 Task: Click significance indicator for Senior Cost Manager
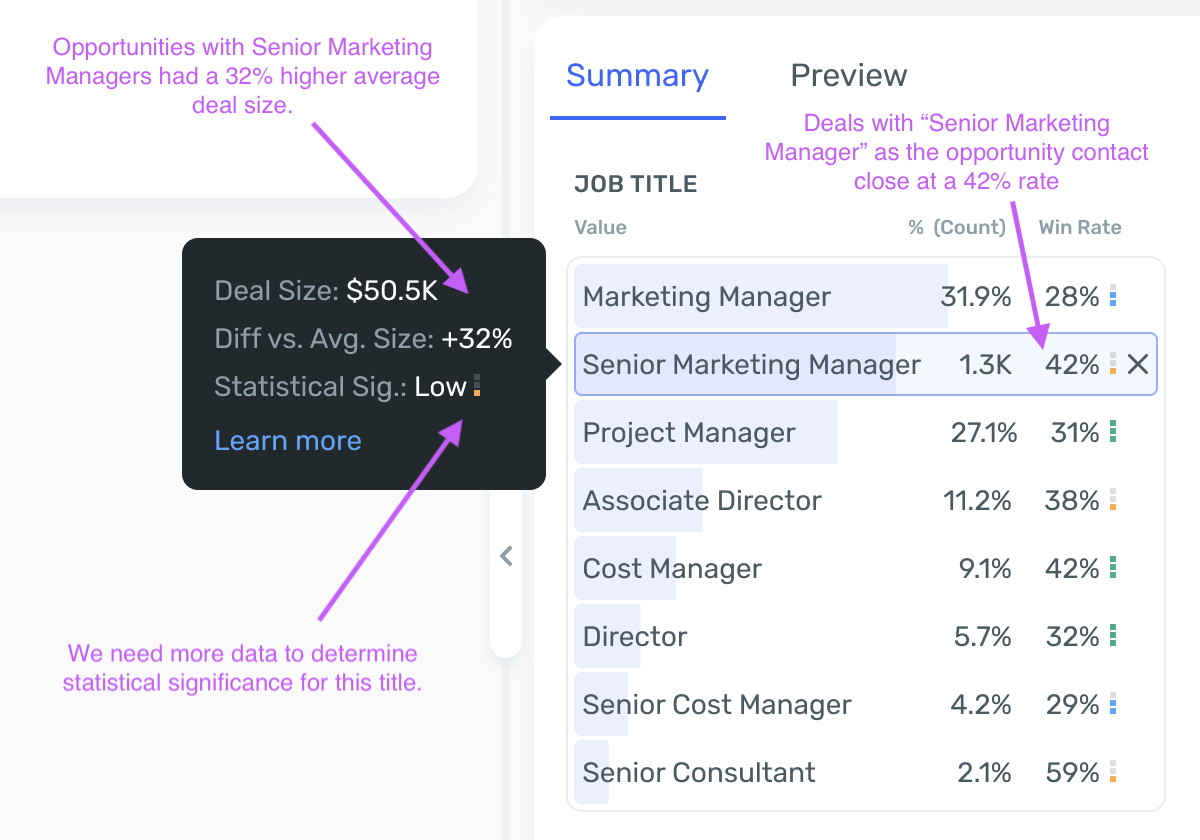click(x=1113, y=705)
